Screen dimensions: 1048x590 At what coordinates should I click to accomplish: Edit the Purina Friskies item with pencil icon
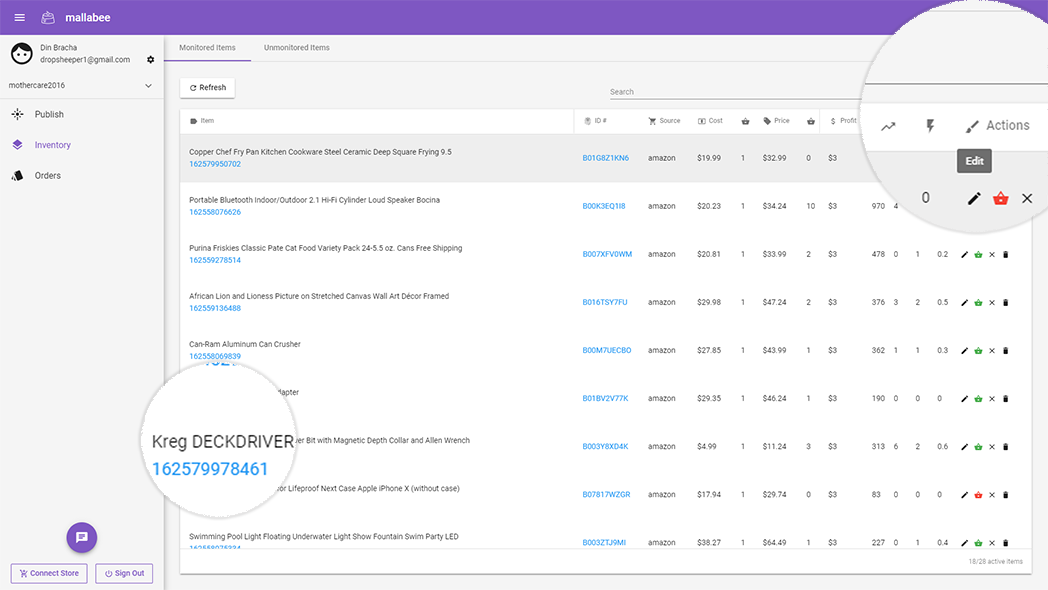964,255
